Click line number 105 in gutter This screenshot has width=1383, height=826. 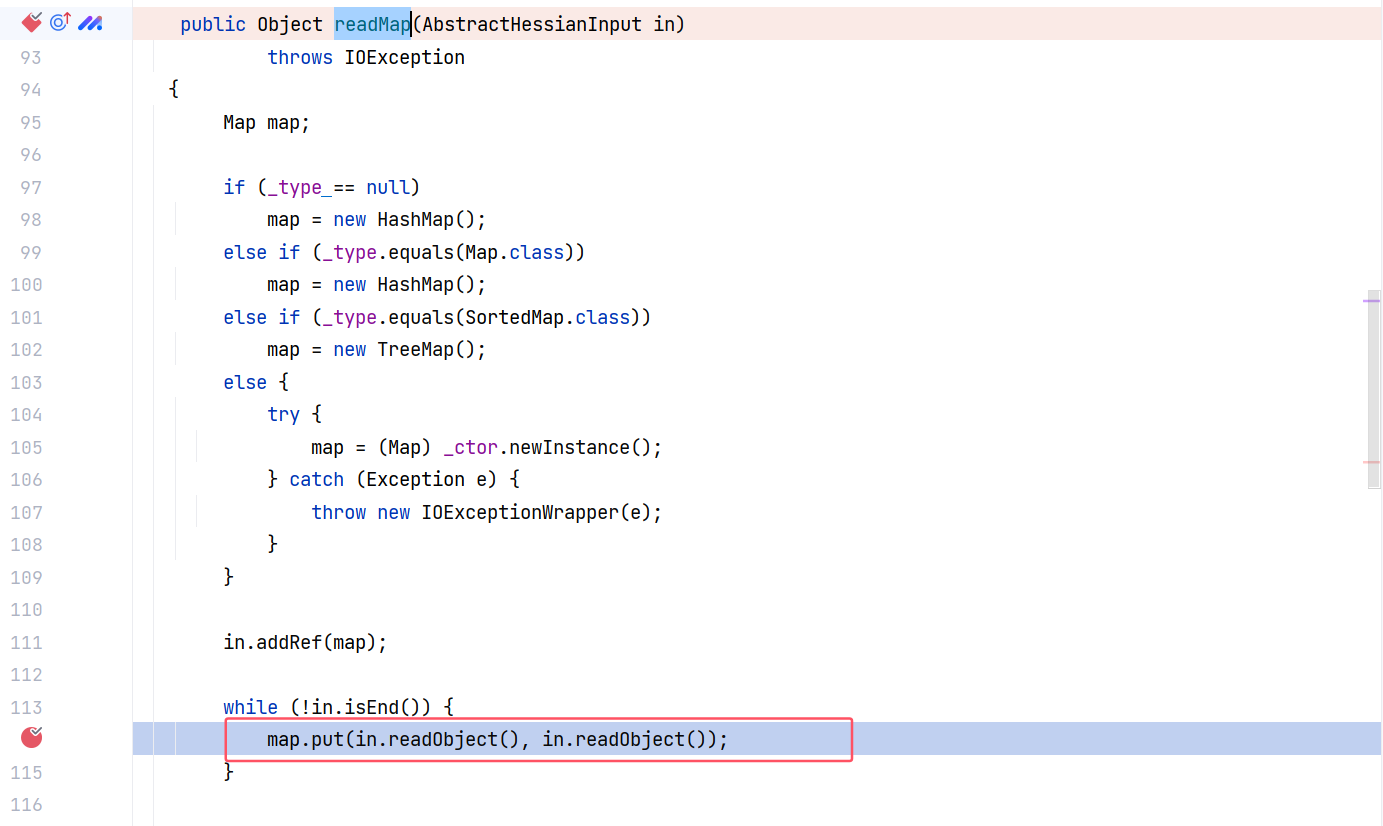(26, 447)
